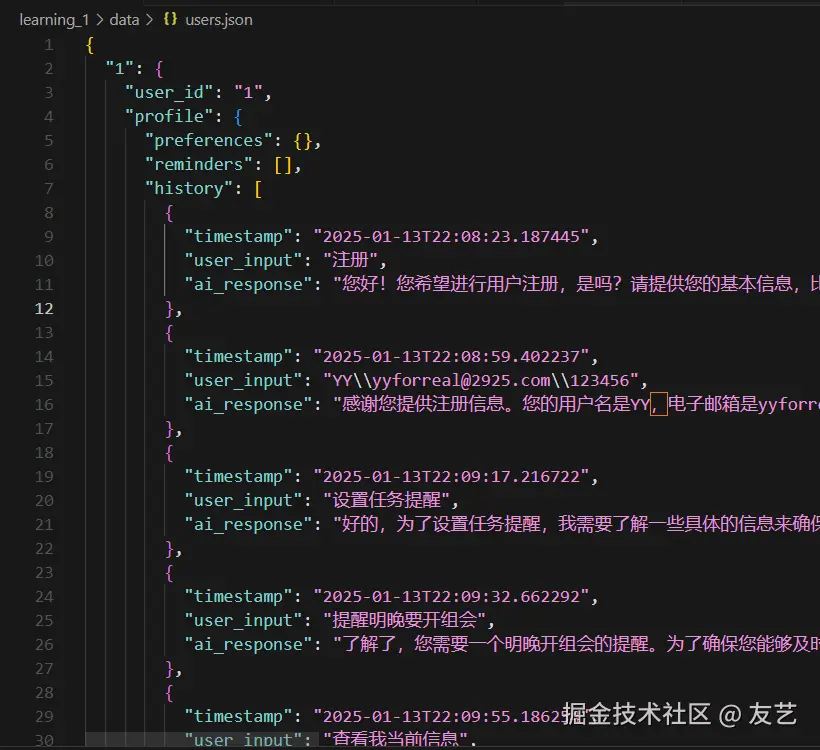Image resolution: width=820 pixels, height=750 pixels.
Task: Click the empty array [] after reminders
Action: click(283, 165)
